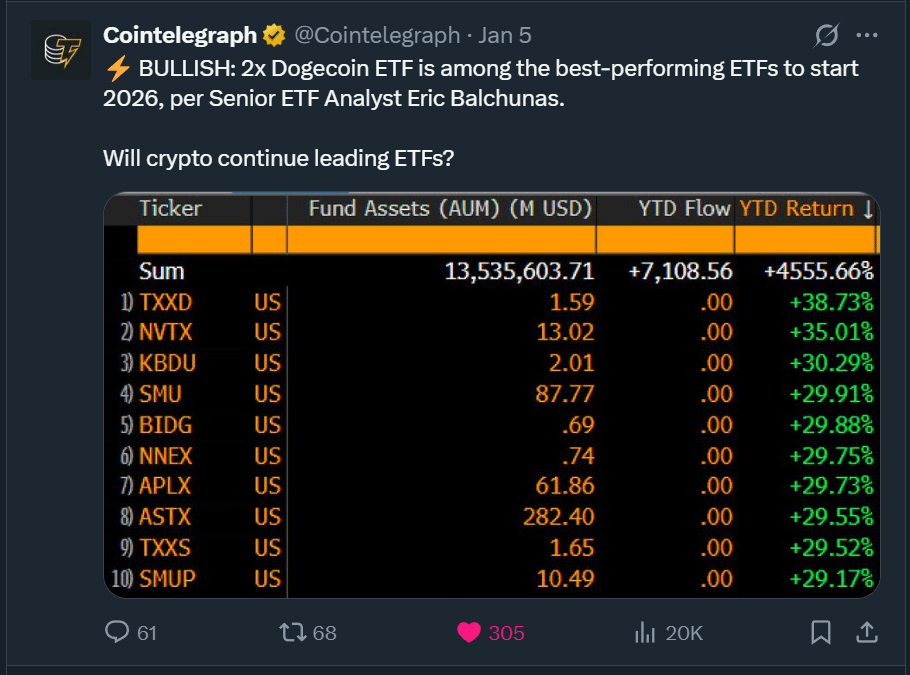Click the gold verified badge

(x=273, y=36)
